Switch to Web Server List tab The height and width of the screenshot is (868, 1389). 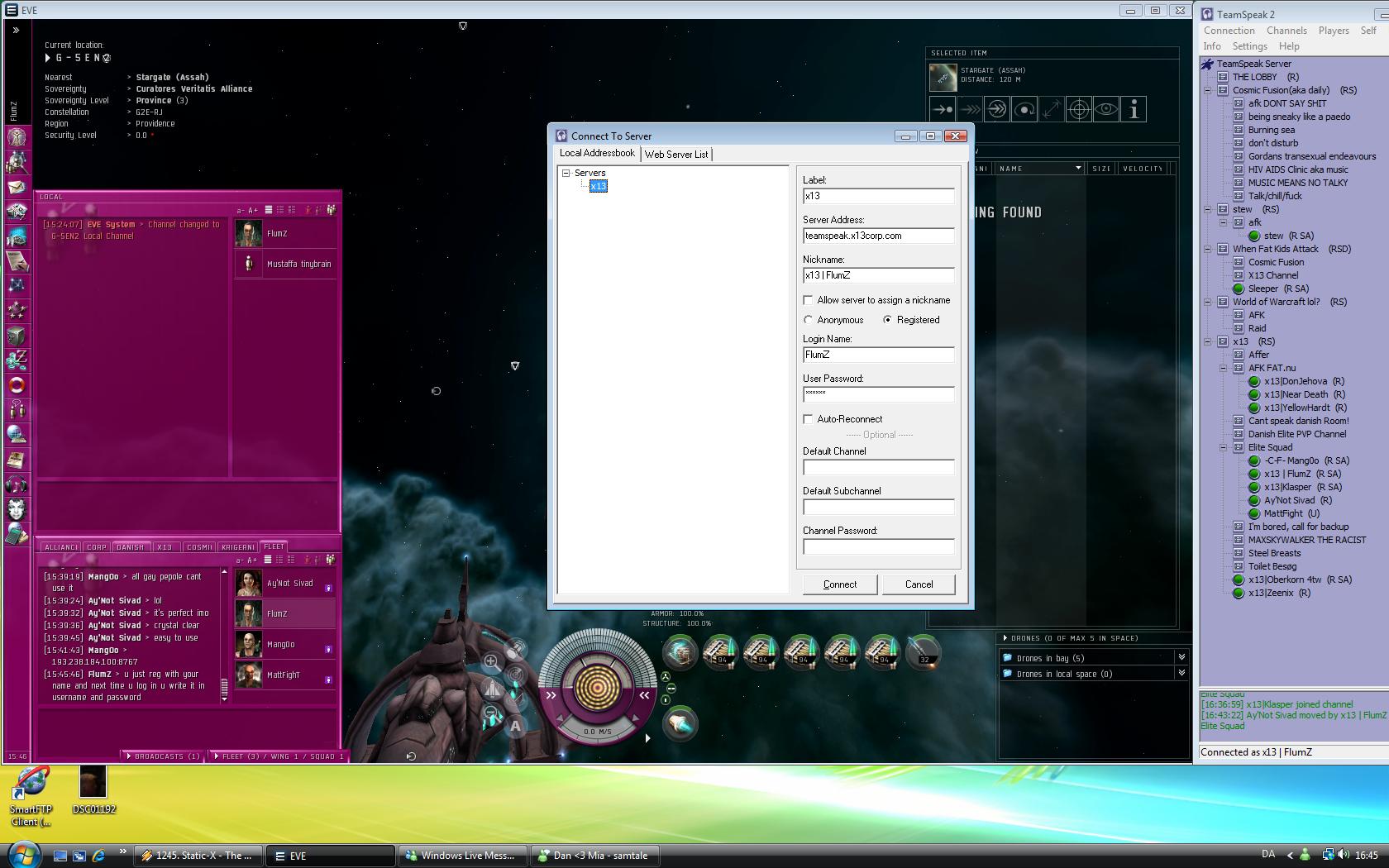676,155
